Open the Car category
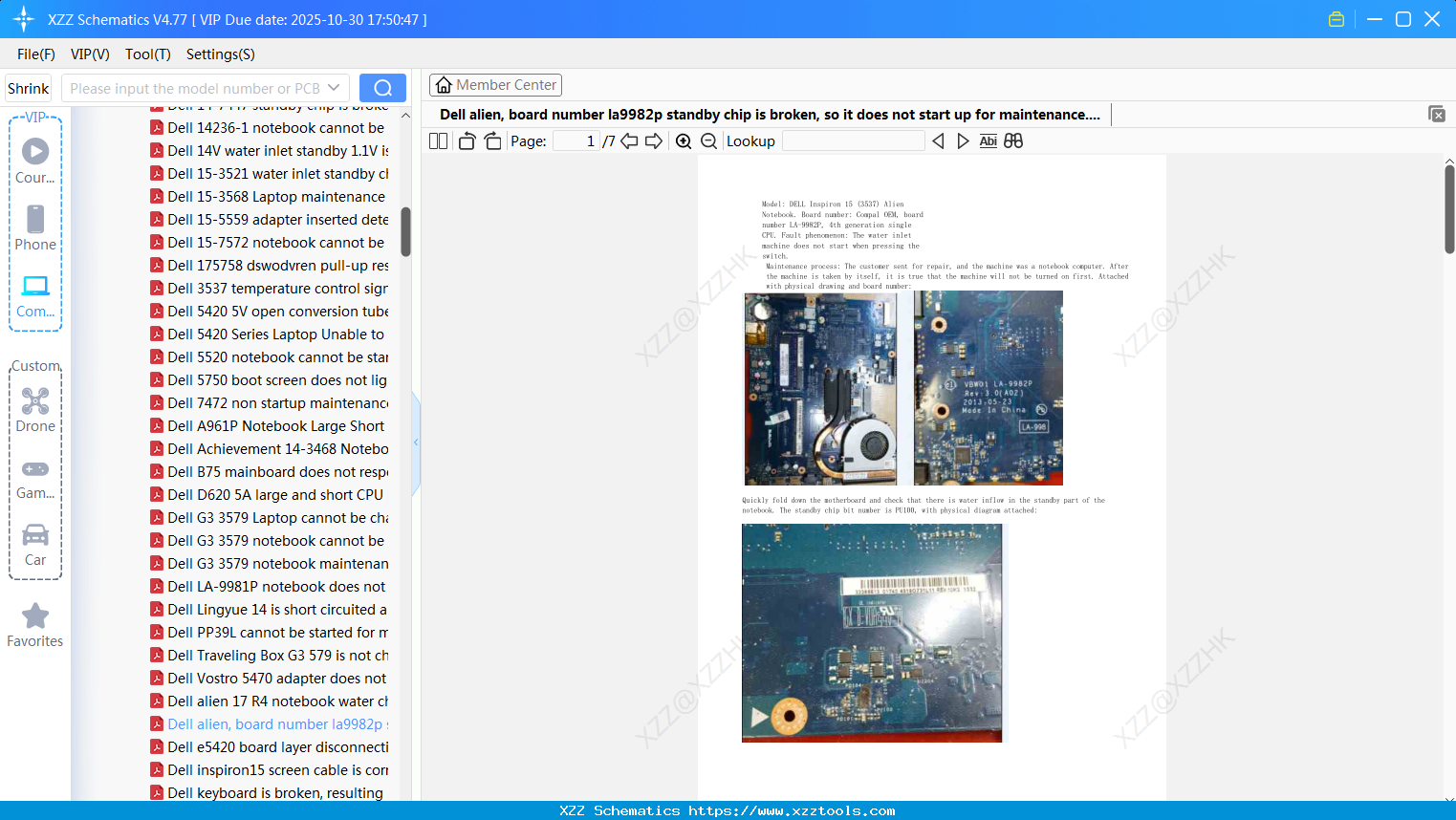 (x=35, y=545)
